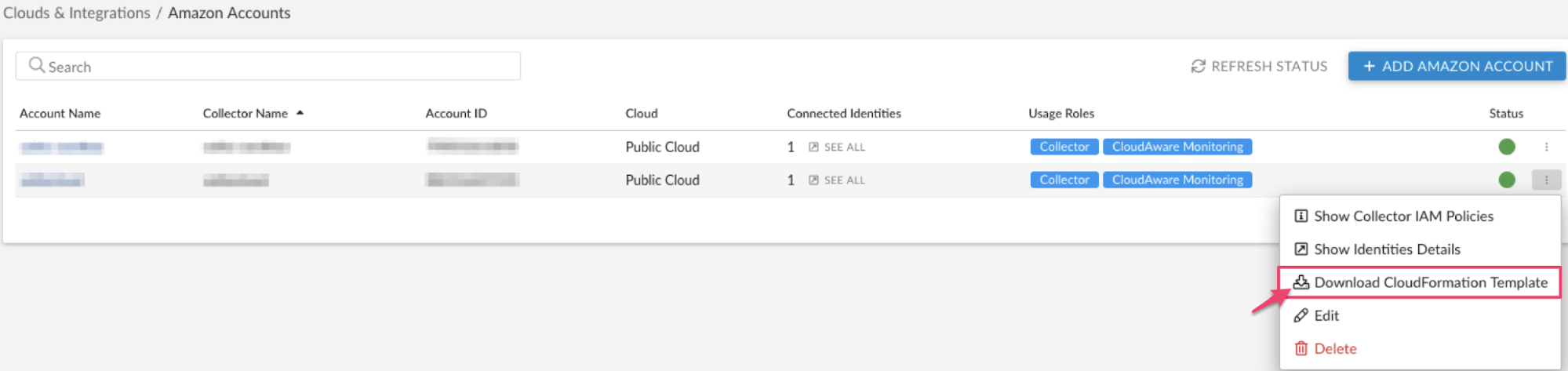Choose Edit from the context menu

(1326, 315)
